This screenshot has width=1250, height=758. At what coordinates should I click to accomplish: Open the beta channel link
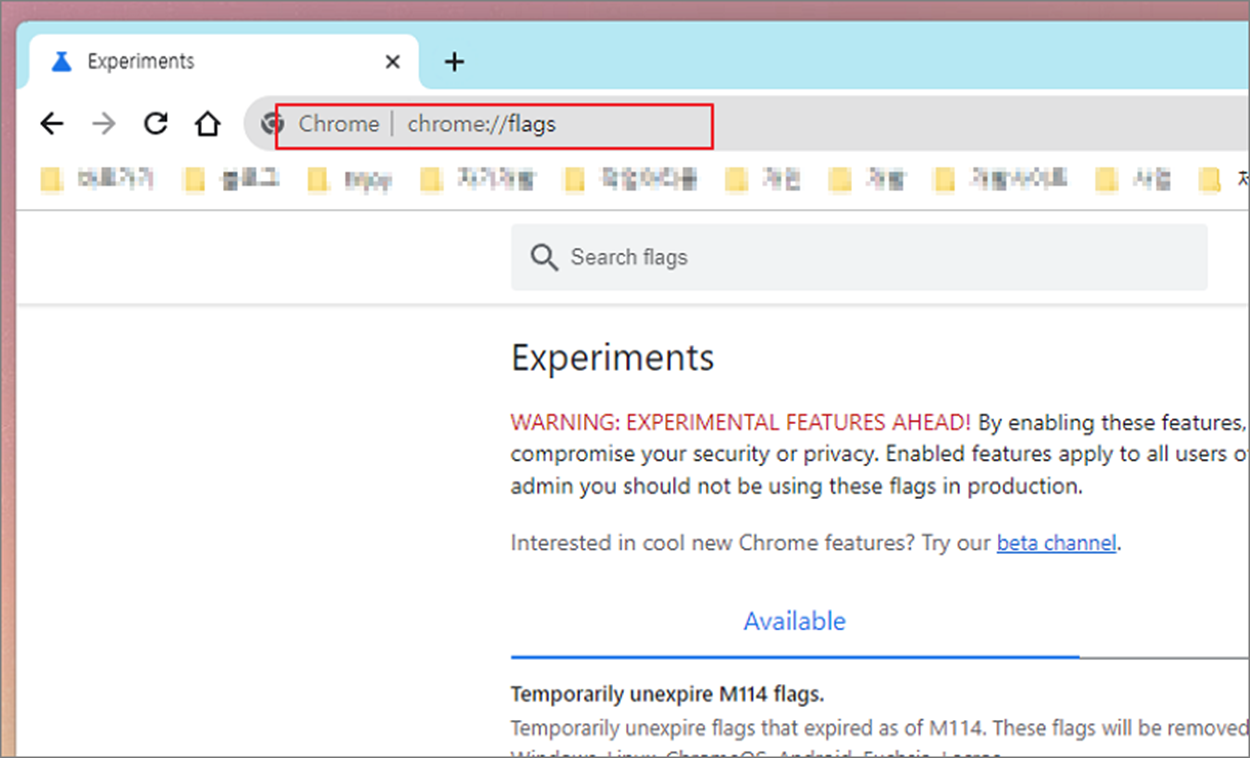click(x=1056, y=543)
